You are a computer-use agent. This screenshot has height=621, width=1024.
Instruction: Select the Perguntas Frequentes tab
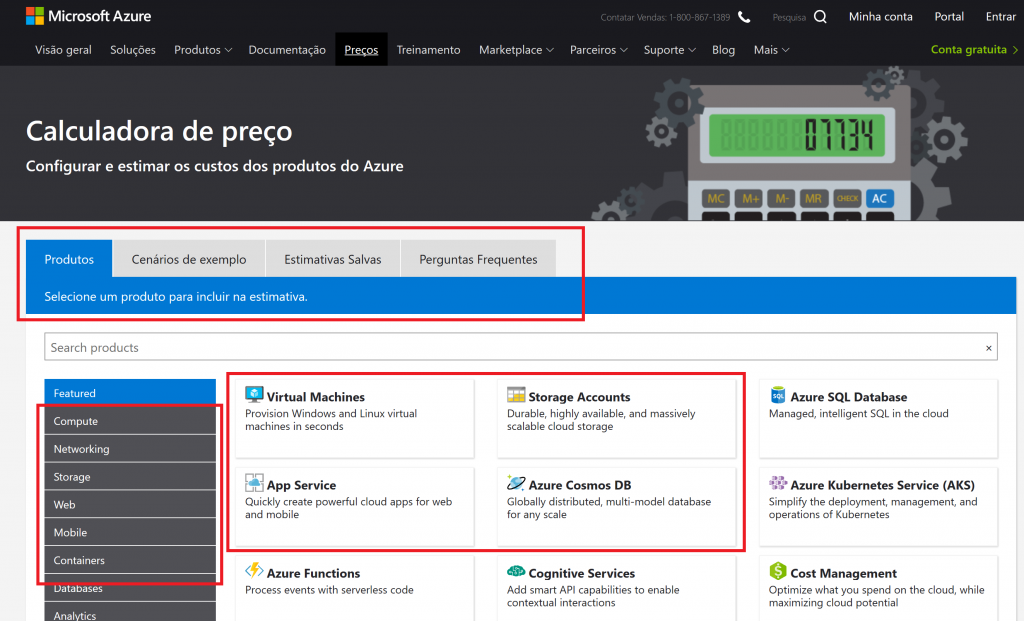pos(478,259)
